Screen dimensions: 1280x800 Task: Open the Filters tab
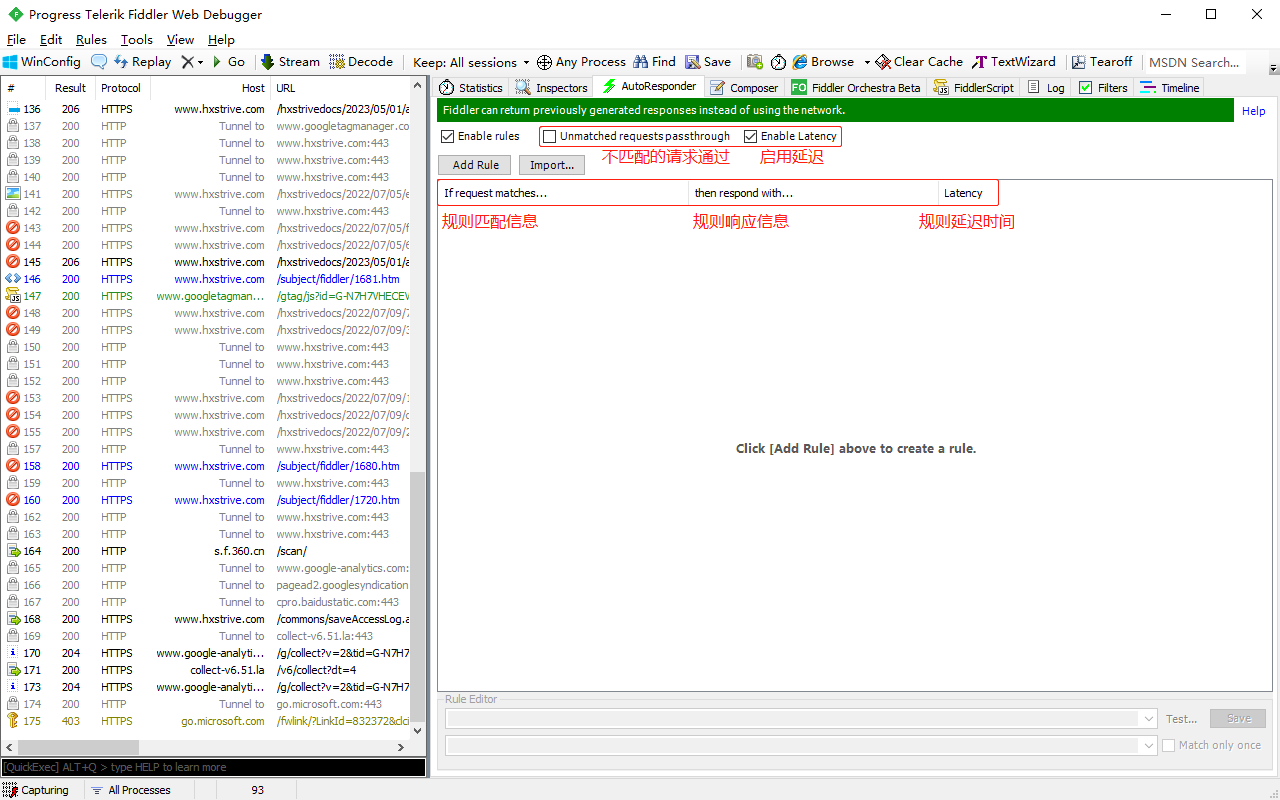coord(1103,88)
